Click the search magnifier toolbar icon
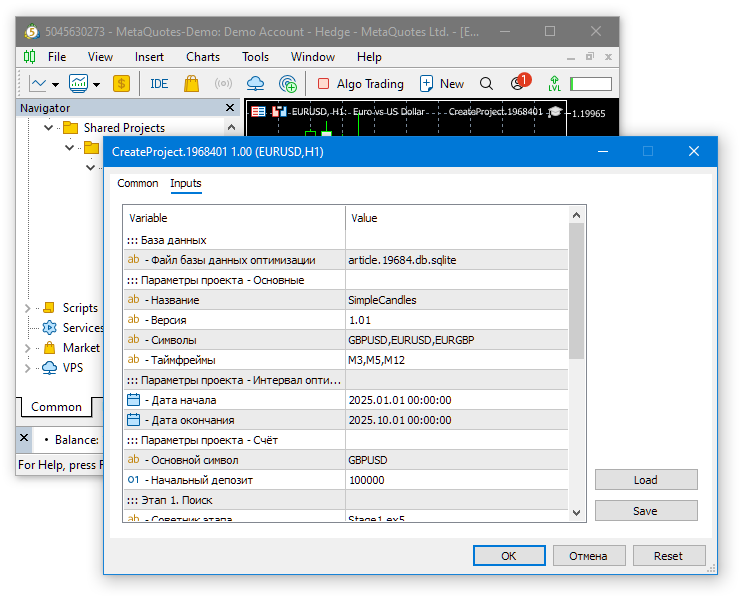 (487, 84)
